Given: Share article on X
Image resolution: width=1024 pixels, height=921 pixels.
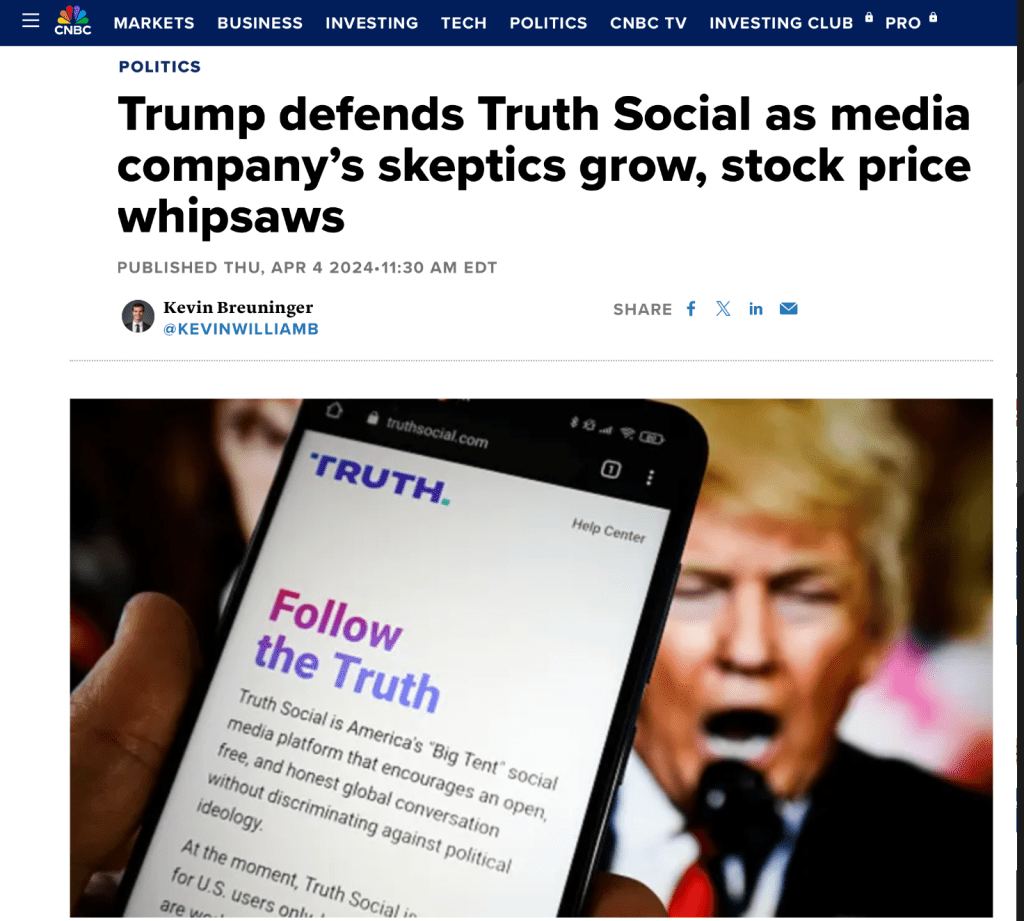Looking at the screenshot, I should click(723, 309).
